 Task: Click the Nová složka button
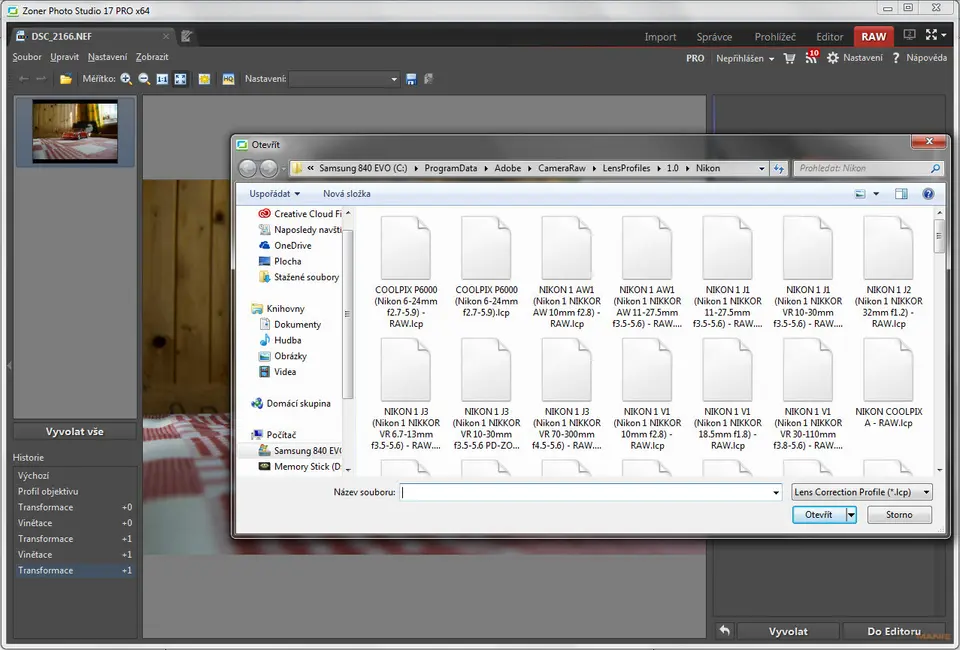tap(346, 194)
